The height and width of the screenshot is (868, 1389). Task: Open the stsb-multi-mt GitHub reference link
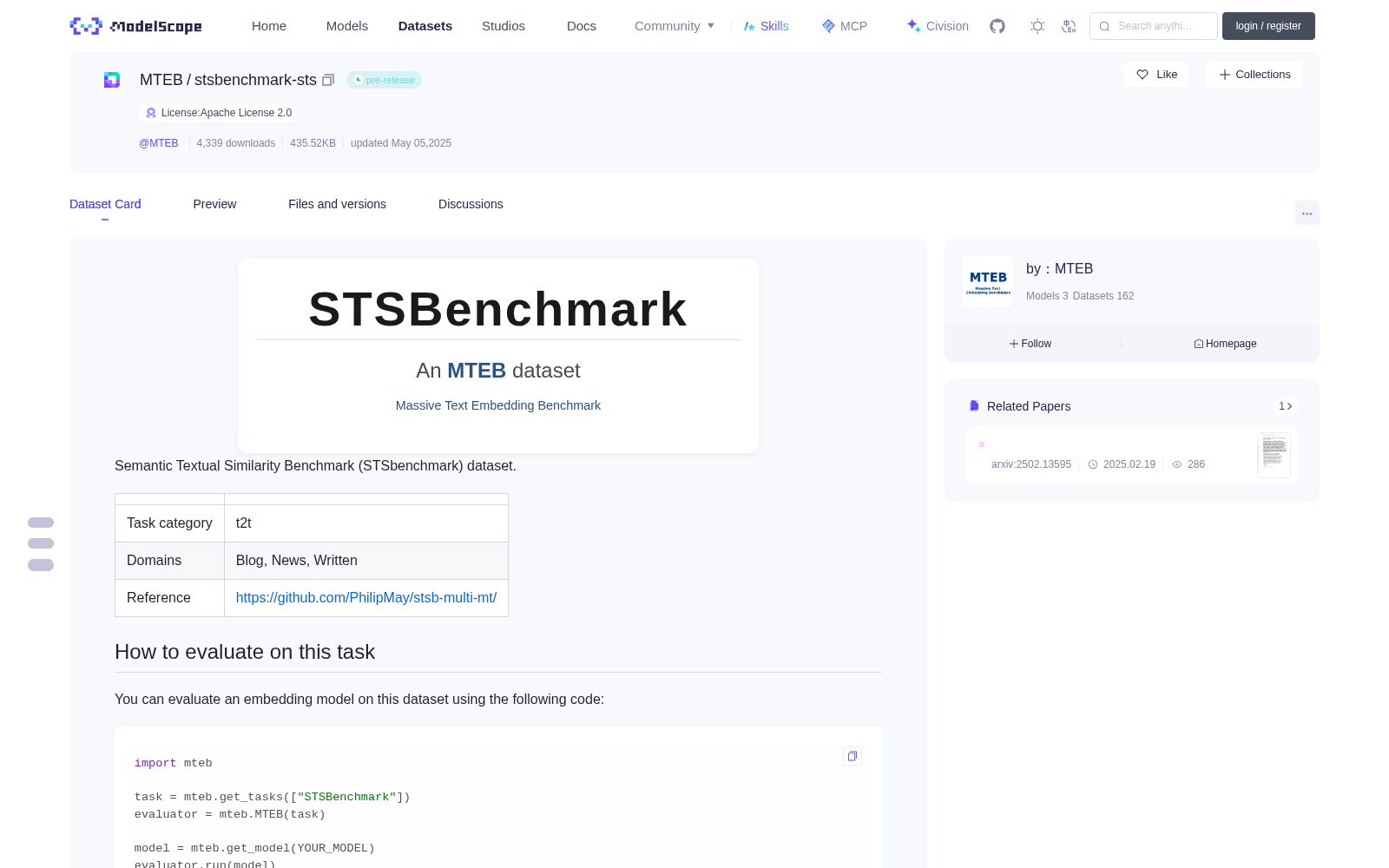366,597
